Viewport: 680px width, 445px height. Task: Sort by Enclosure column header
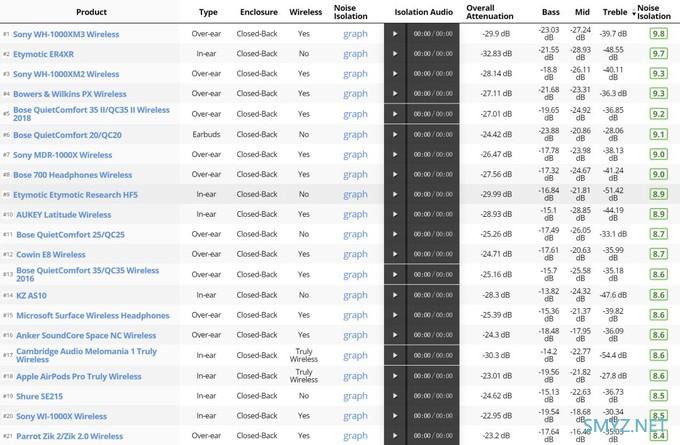259,12
